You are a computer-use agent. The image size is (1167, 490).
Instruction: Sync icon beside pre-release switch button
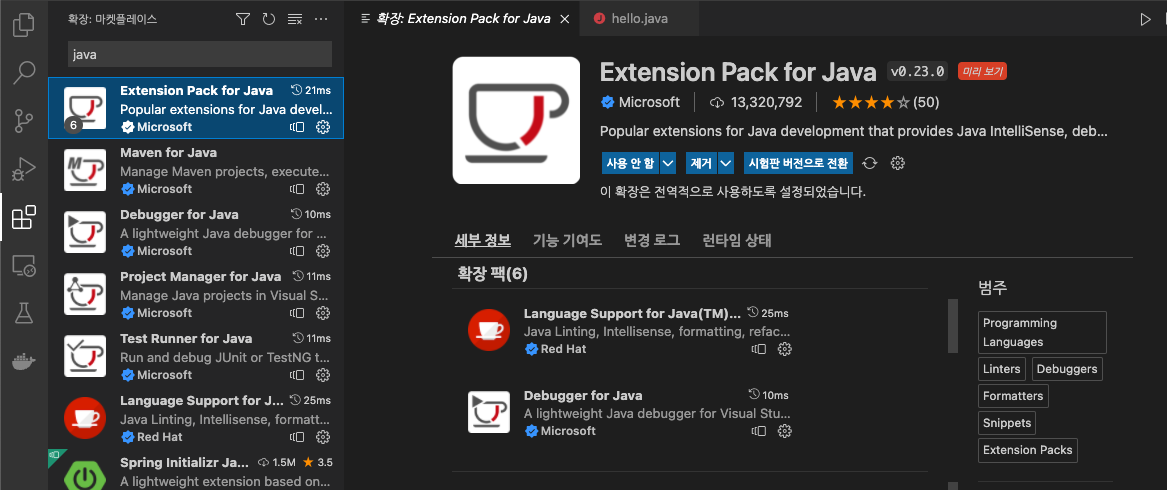tap(870, 163)
